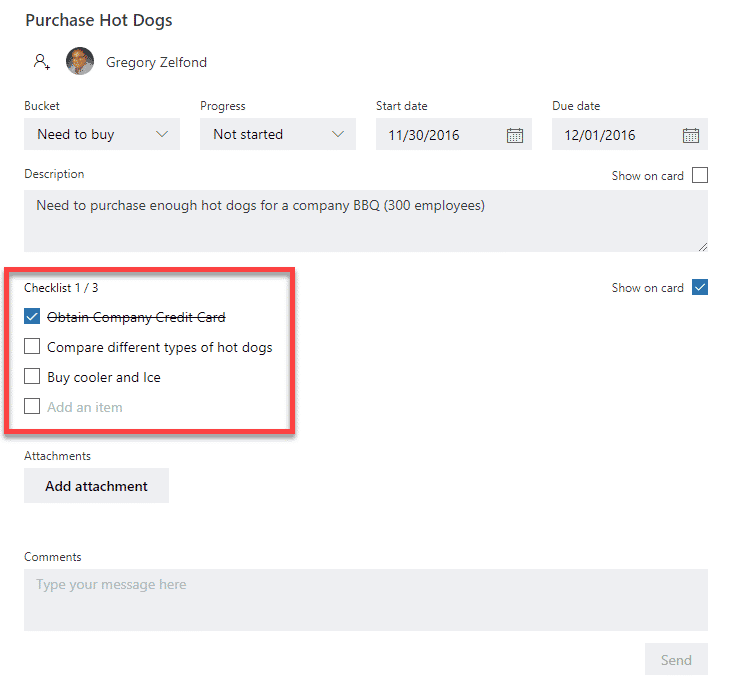Click Gregory Zelfond's avatar photo
The image size is (738, 688).
pyautogui.click(x=80, y=61)
